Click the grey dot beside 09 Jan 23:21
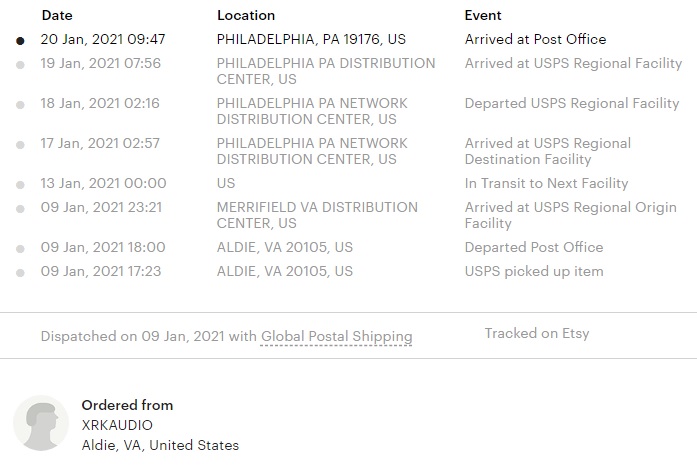This screenshot has height=473, width=697. pyautogui.click(x=20, y=209)
